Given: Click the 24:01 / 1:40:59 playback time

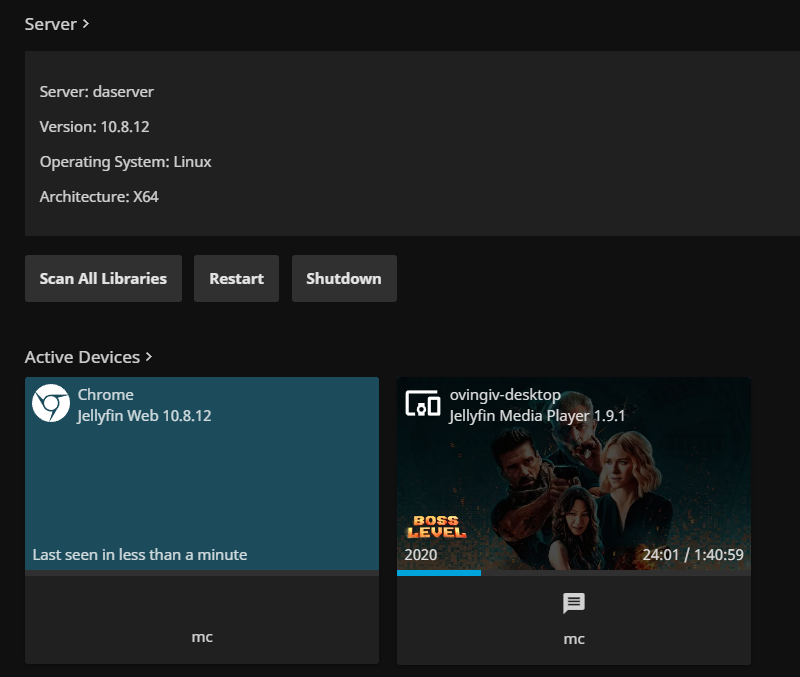Looking at the screenshot, I should click(x=693, y=555).
